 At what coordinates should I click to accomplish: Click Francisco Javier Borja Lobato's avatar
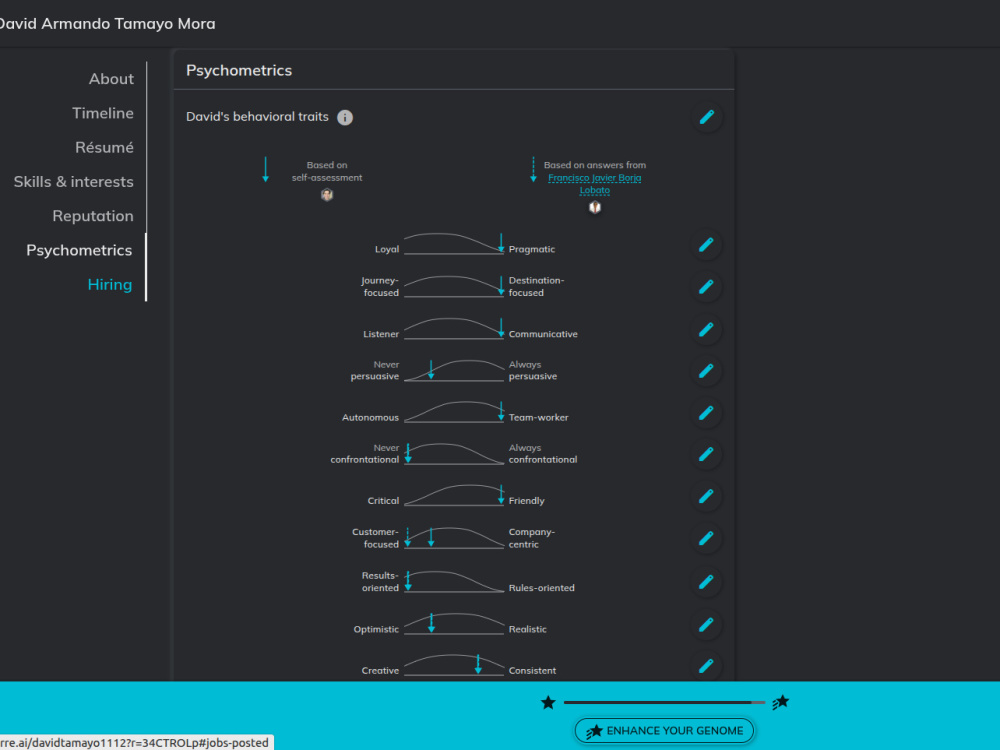[595, 207]
